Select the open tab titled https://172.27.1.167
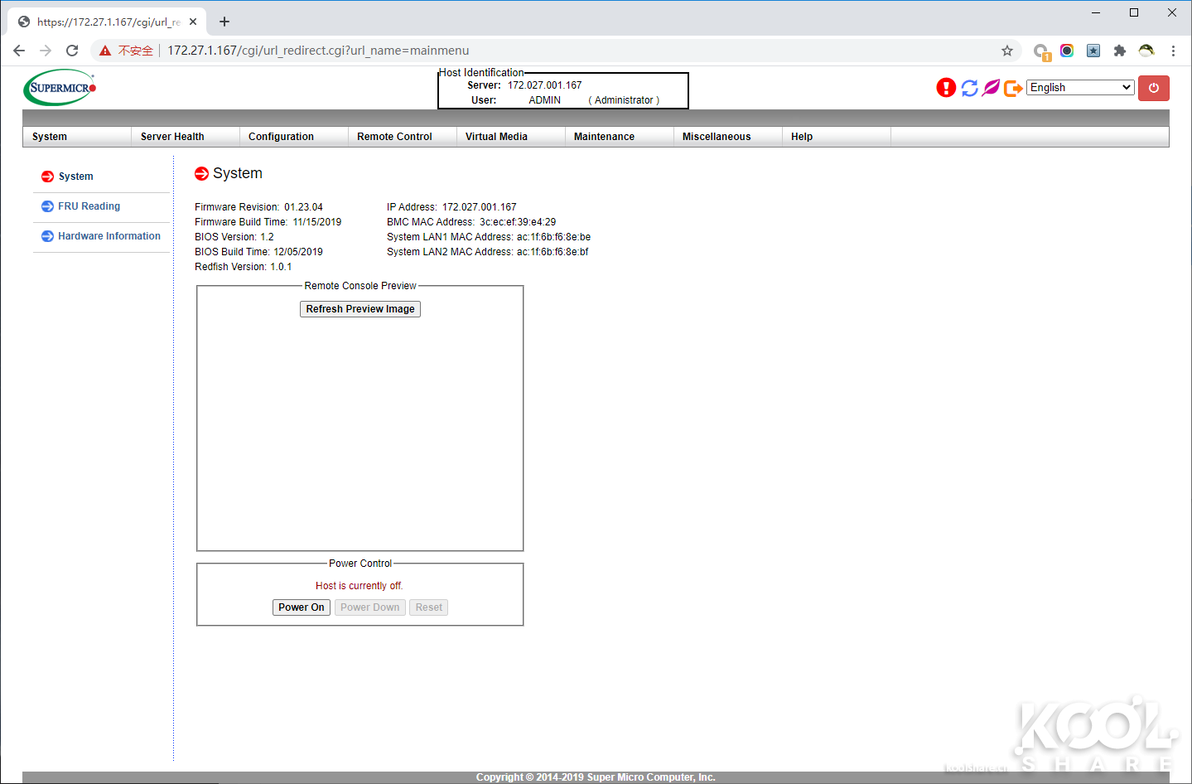This screenshot has height=784, width=1192. tap(108, 21)
